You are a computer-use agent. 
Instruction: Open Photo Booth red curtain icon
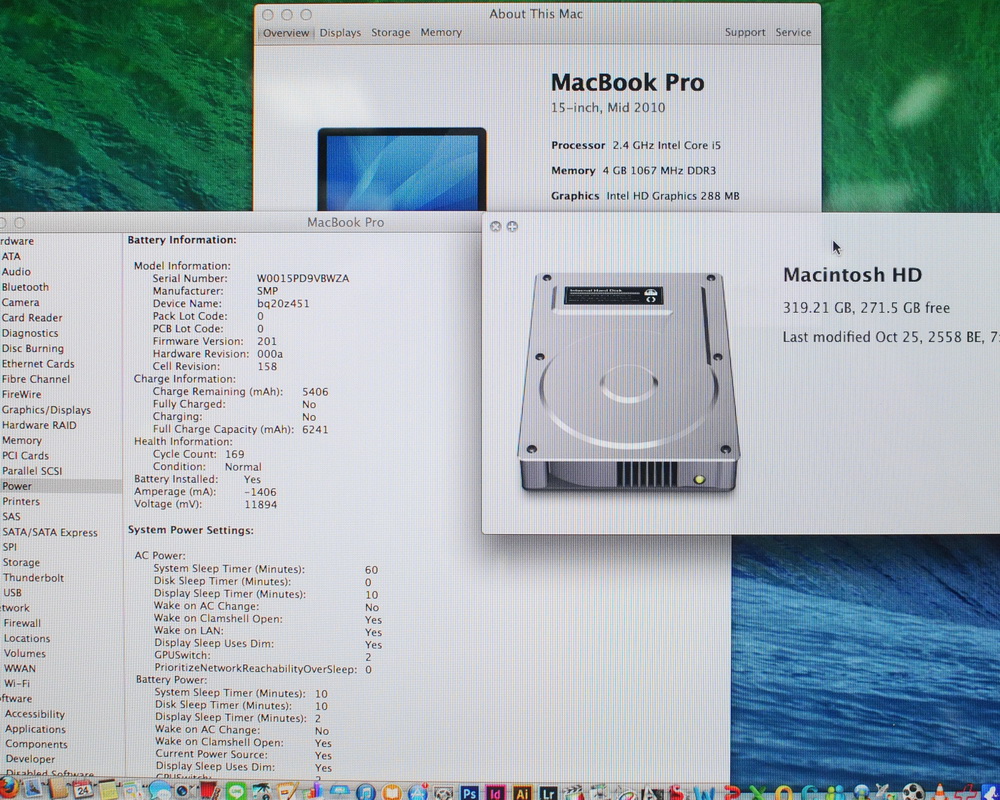tap(208, 790)
